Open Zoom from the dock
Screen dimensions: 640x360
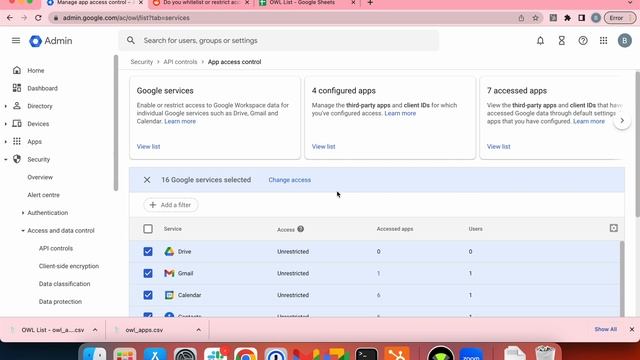(471, 354)
